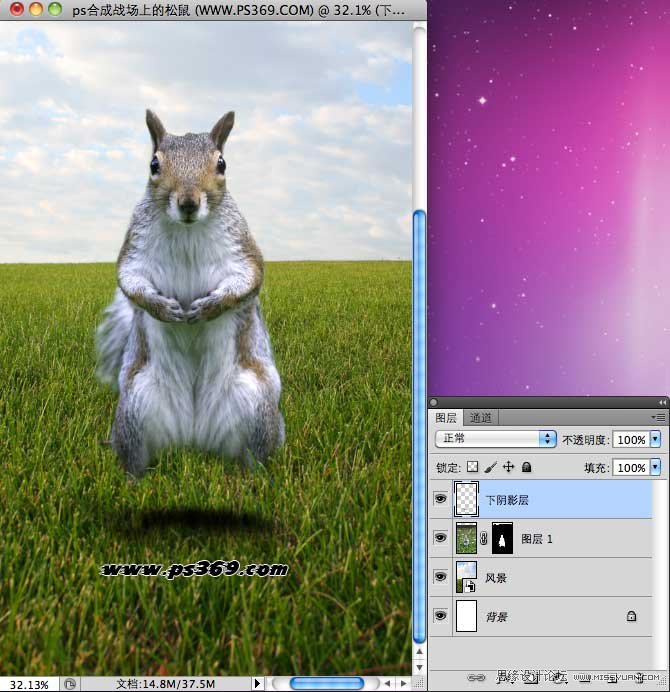670x692 pixels.
Task: Click the document window title text
Action: point(238,10)
